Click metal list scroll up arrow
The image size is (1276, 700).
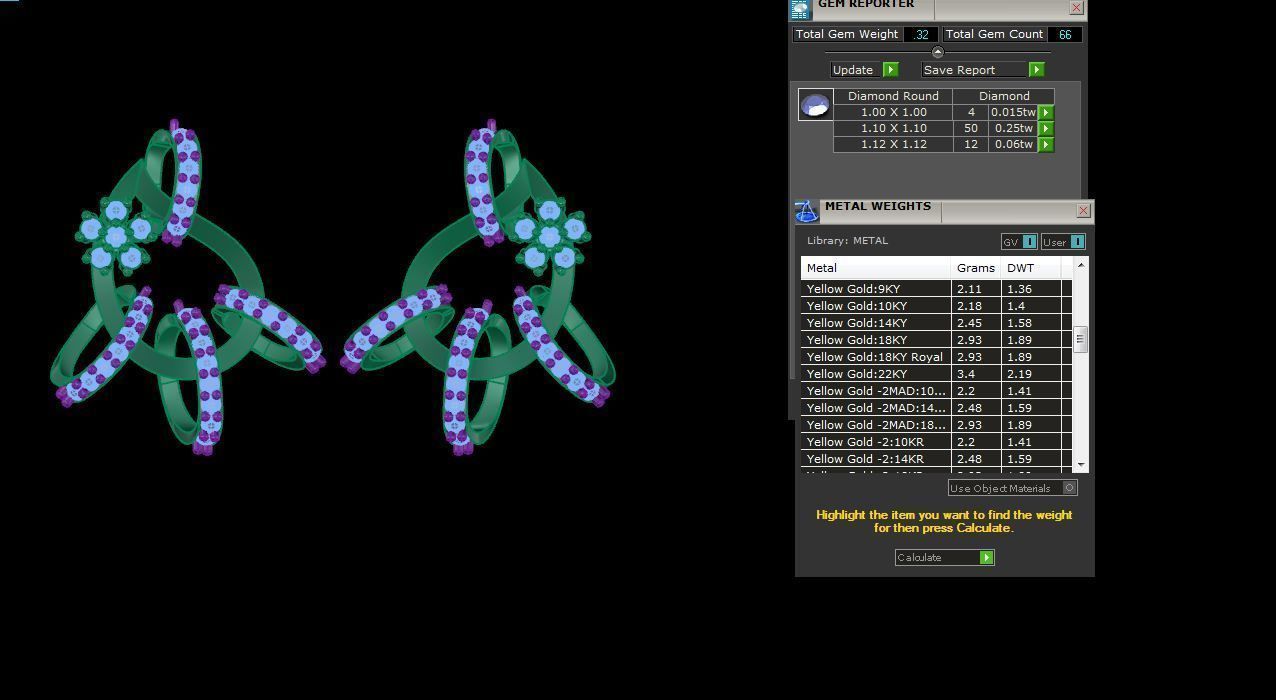pyautogui.click(x=1080, y=265)
